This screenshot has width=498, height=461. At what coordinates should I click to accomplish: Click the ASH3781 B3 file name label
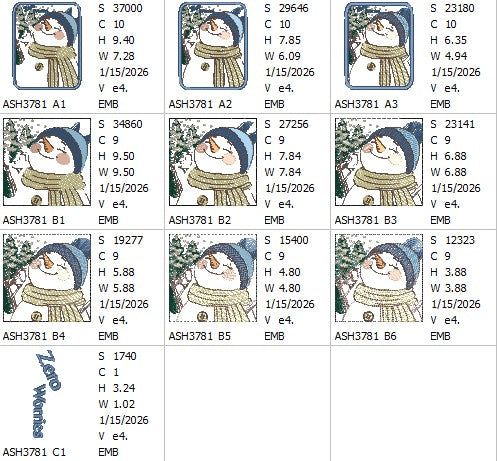point(366,220)
